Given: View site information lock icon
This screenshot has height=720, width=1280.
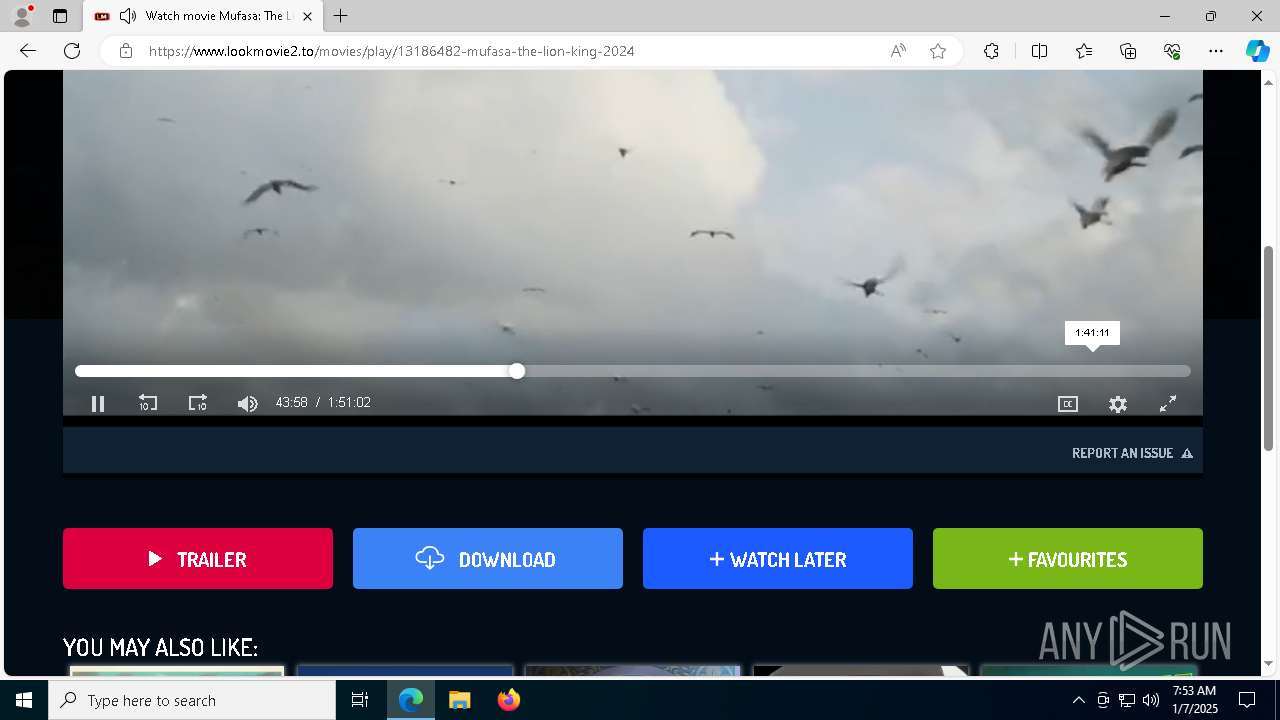Looking at the screenshot, I should coord(126,51).
